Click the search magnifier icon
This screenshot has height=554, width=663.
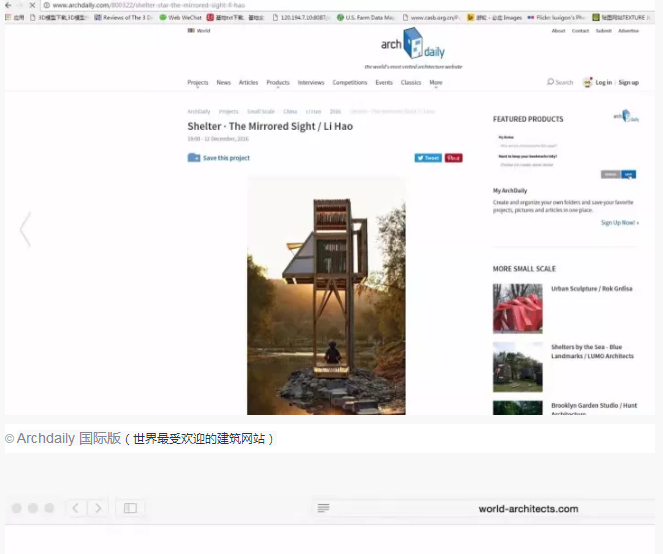coord(550,82)
